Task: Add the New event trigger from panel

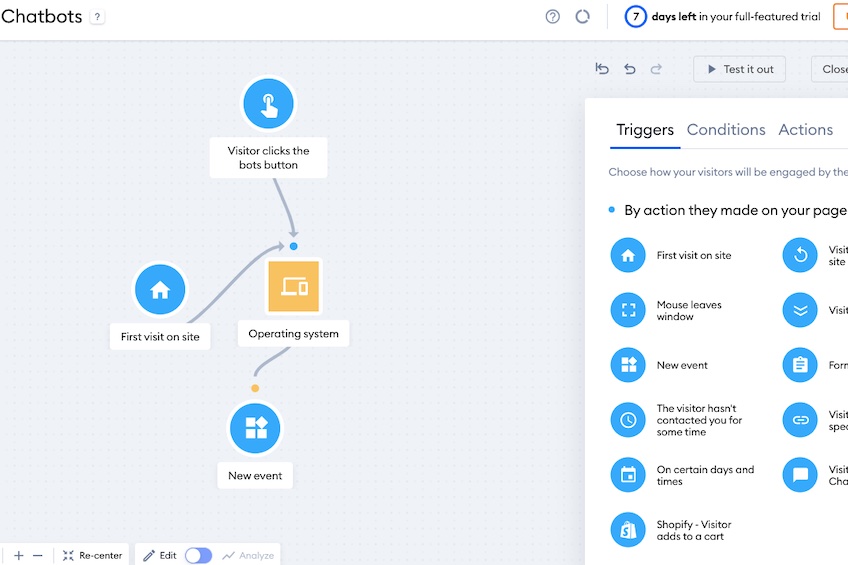Action: [628, 365]
